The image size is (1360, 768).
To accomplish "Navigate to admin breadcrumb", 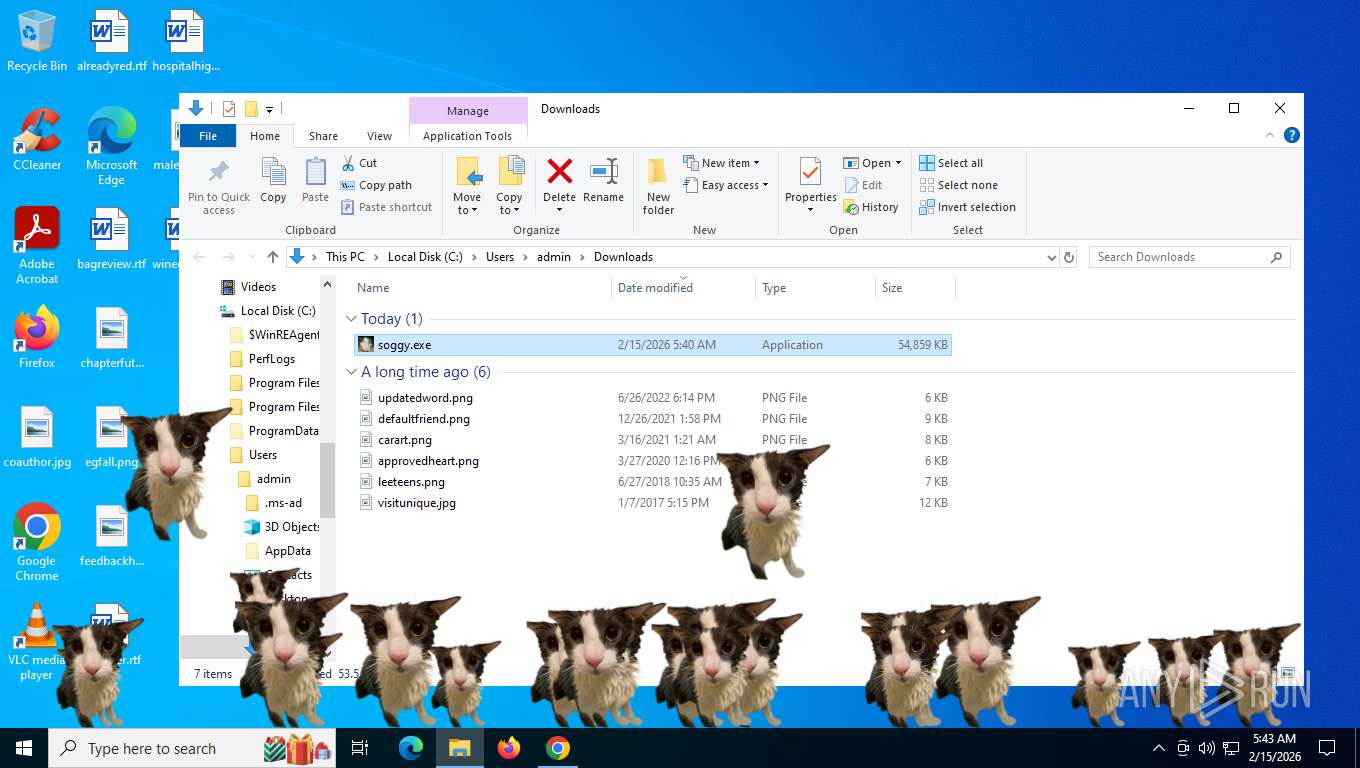I will (554, 257).
